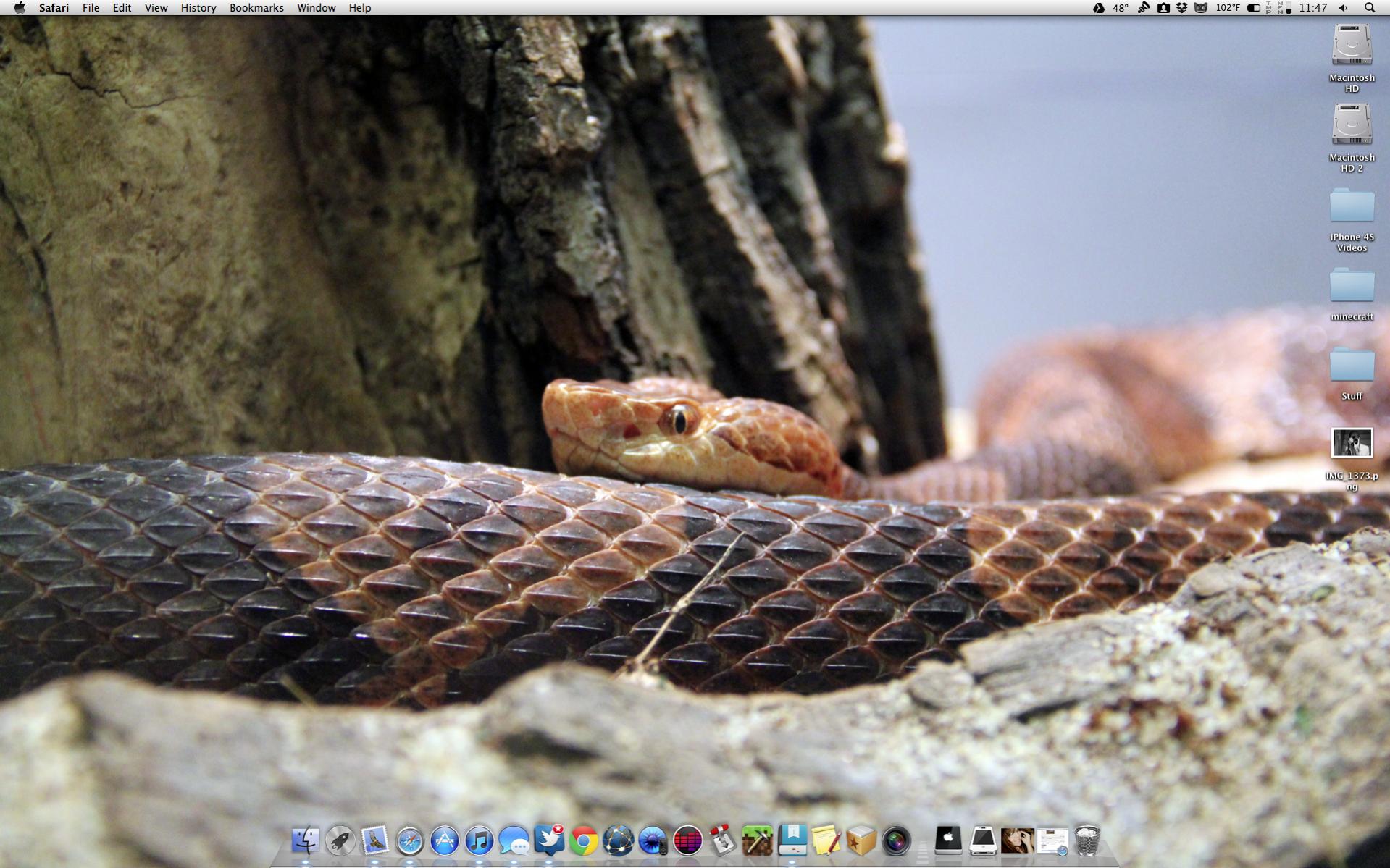Click the 48° weather menu bar item
Screen dimensions: 1390x868
[x=1121, y=8]
